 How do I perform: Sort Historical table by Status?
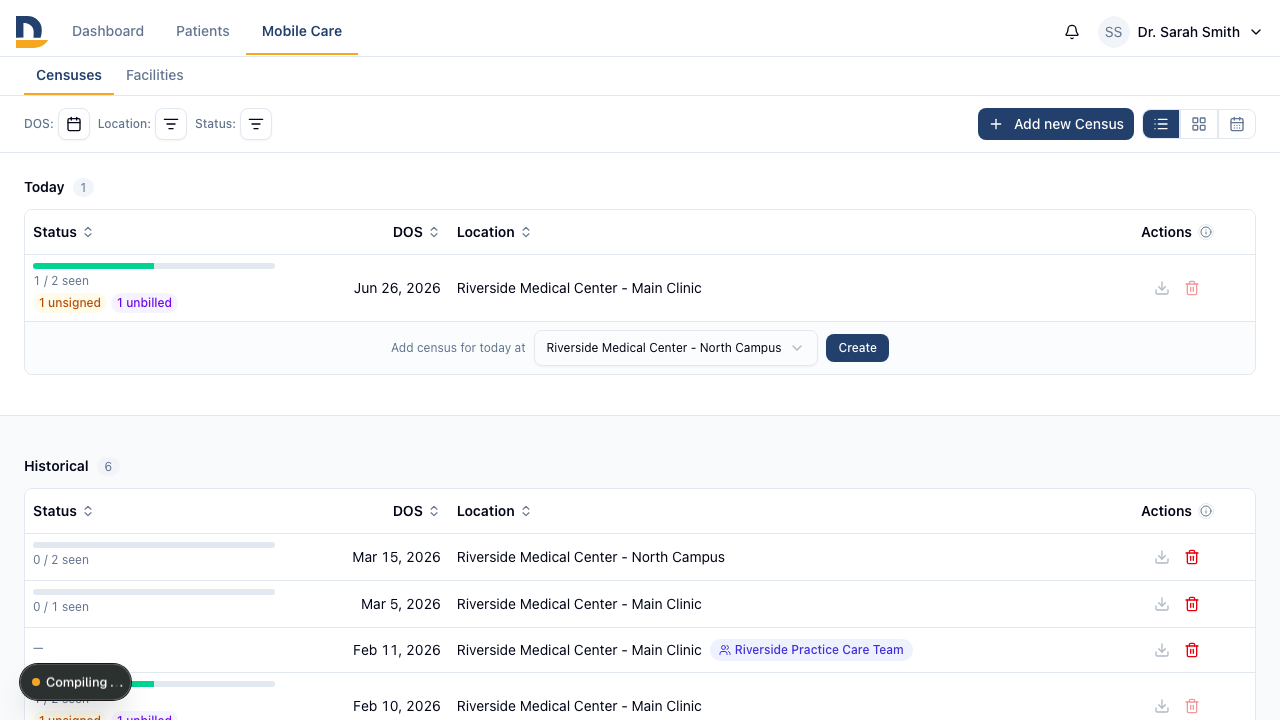coord(63,511)
